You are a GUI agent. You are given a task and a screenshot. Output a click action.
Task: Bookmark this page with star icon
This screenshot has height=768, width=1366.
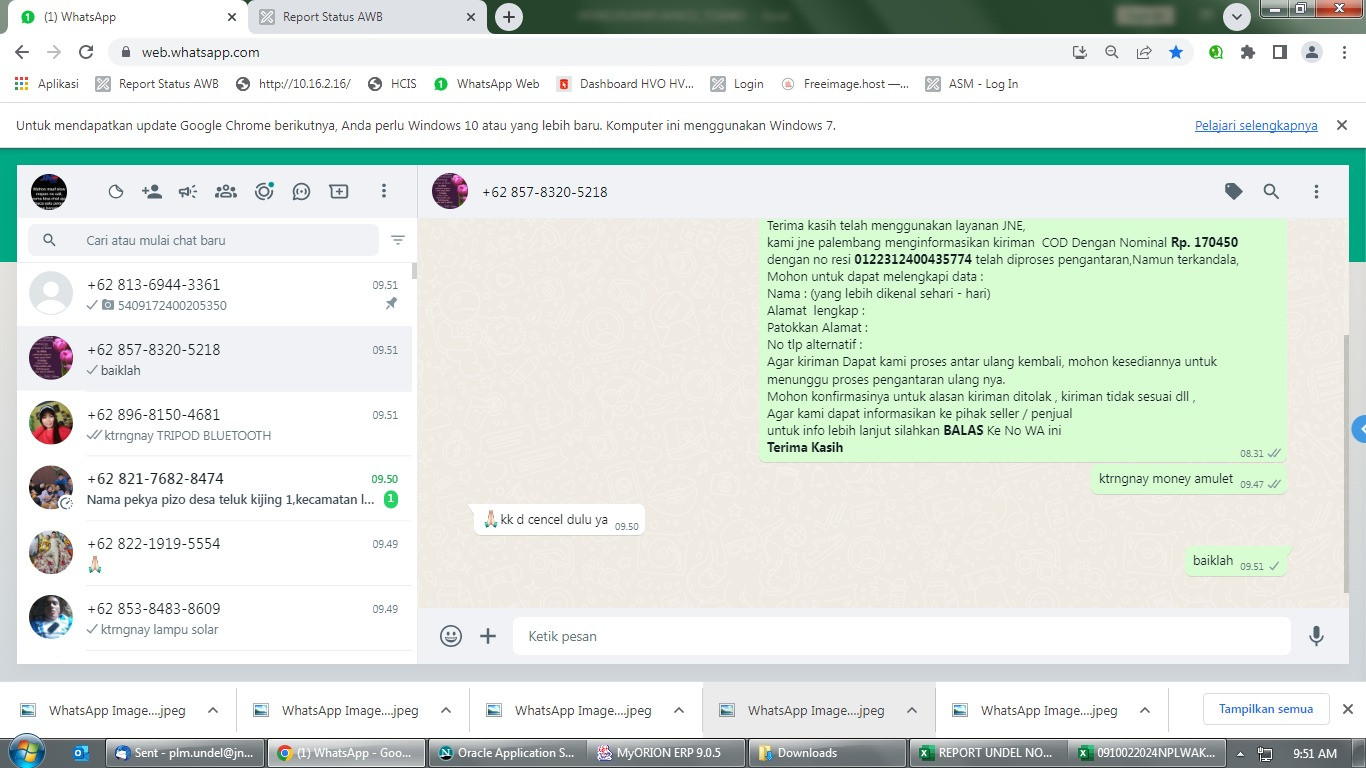click(x=1176, y=52)
